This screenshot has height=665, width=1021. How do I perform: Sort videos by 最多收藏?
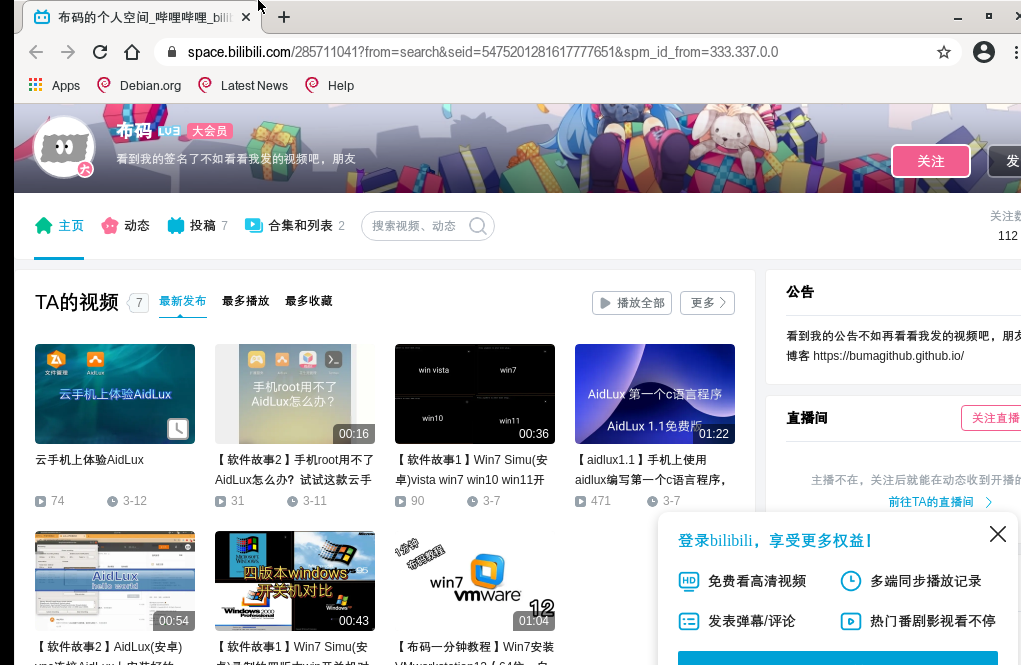pyautogui.click(x=309, y=301)
